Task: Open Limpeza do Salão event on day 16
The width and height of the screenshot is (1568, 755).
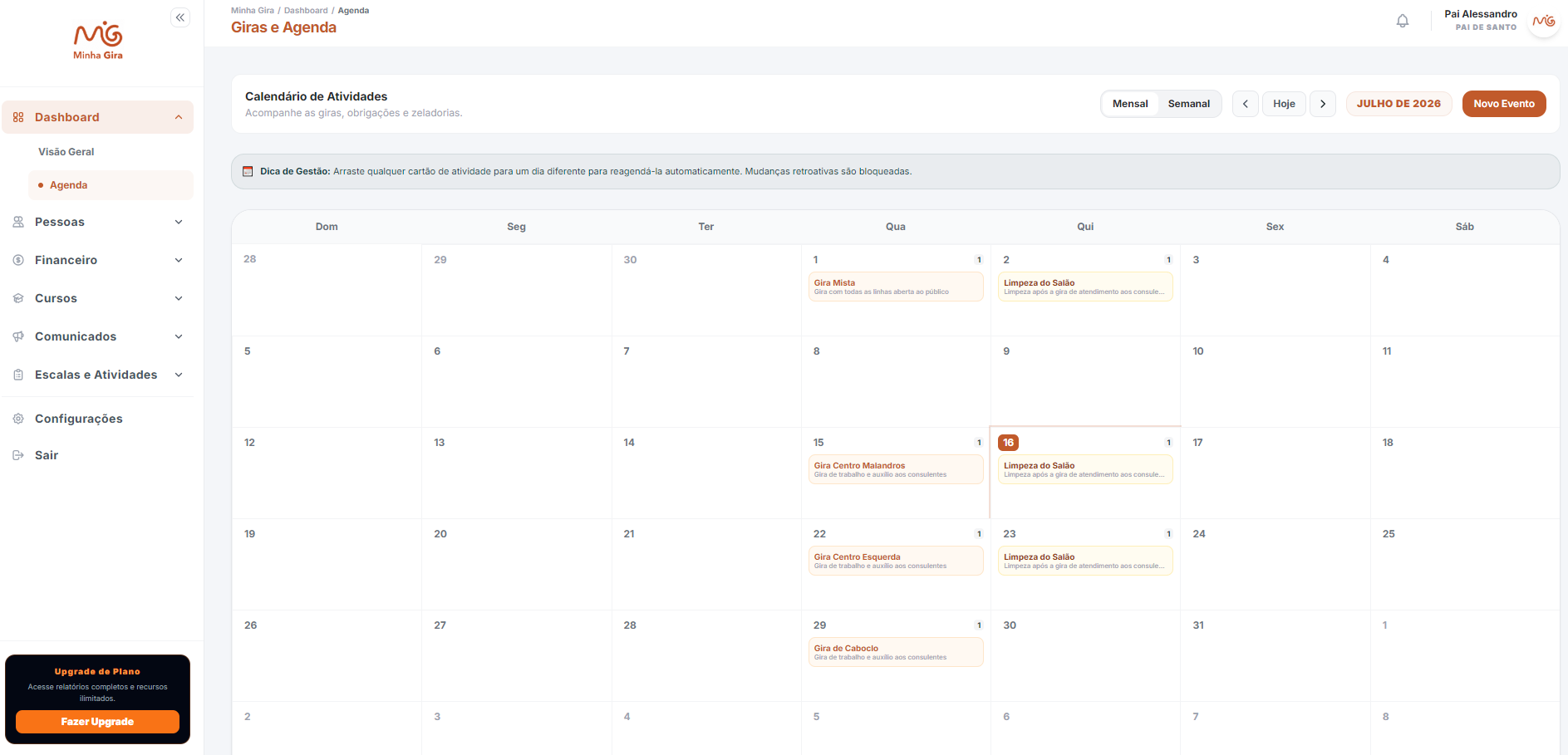Action: [x=1085, y=469]
